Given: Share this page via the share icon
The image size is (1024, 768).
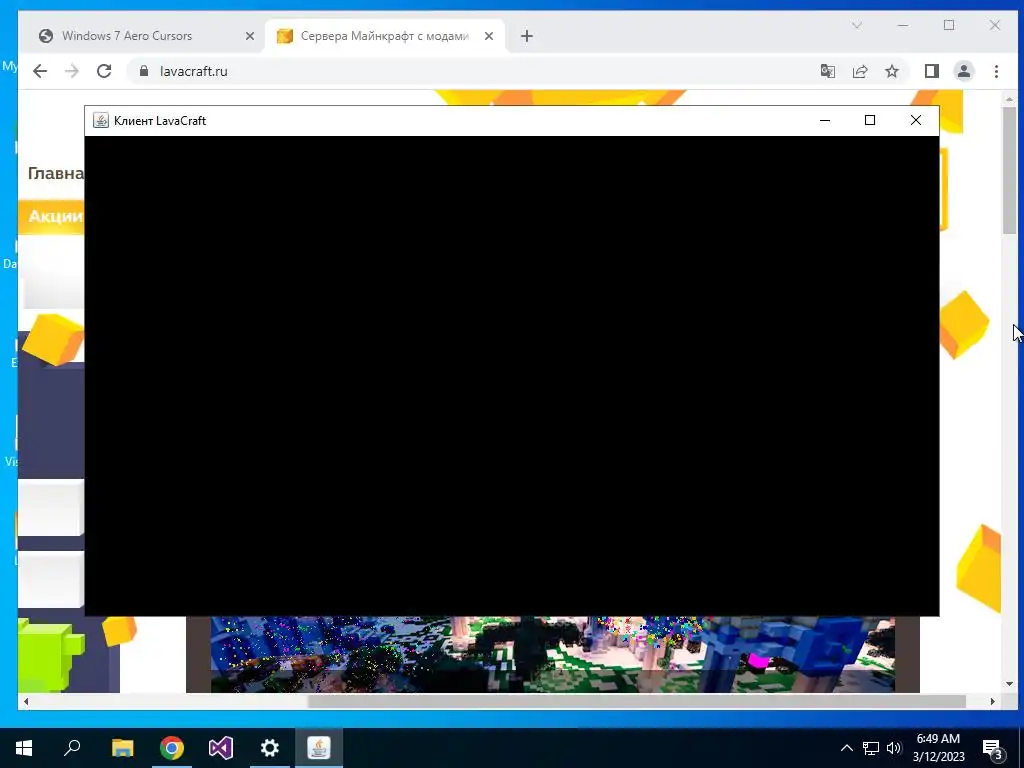Looking at the screenshot, I should (x=860, y=71).
